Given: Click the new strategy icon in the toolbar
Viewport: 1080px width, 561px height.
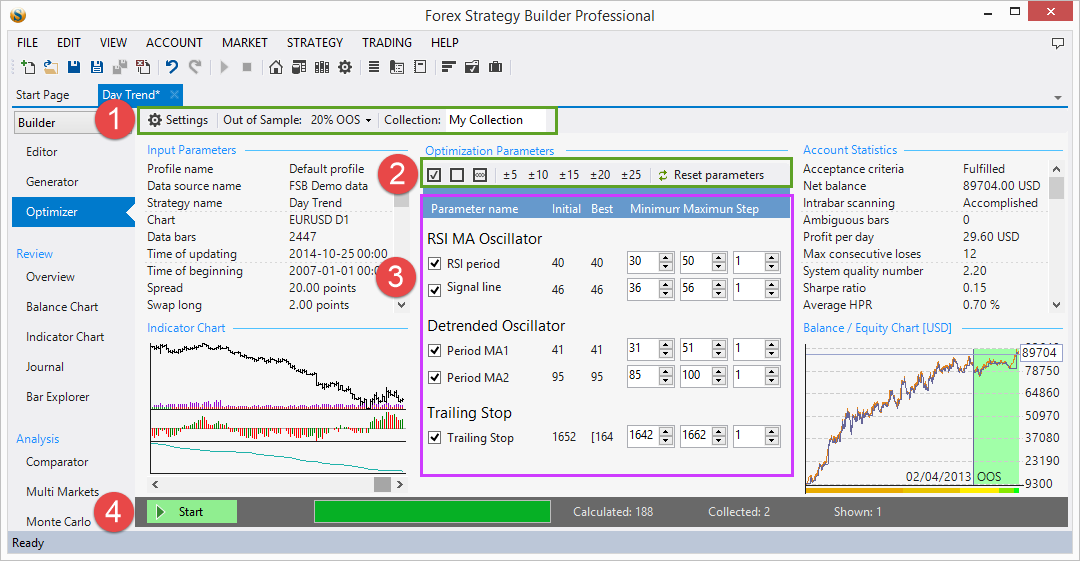Looking at the screenshot, I should point(27,67).
